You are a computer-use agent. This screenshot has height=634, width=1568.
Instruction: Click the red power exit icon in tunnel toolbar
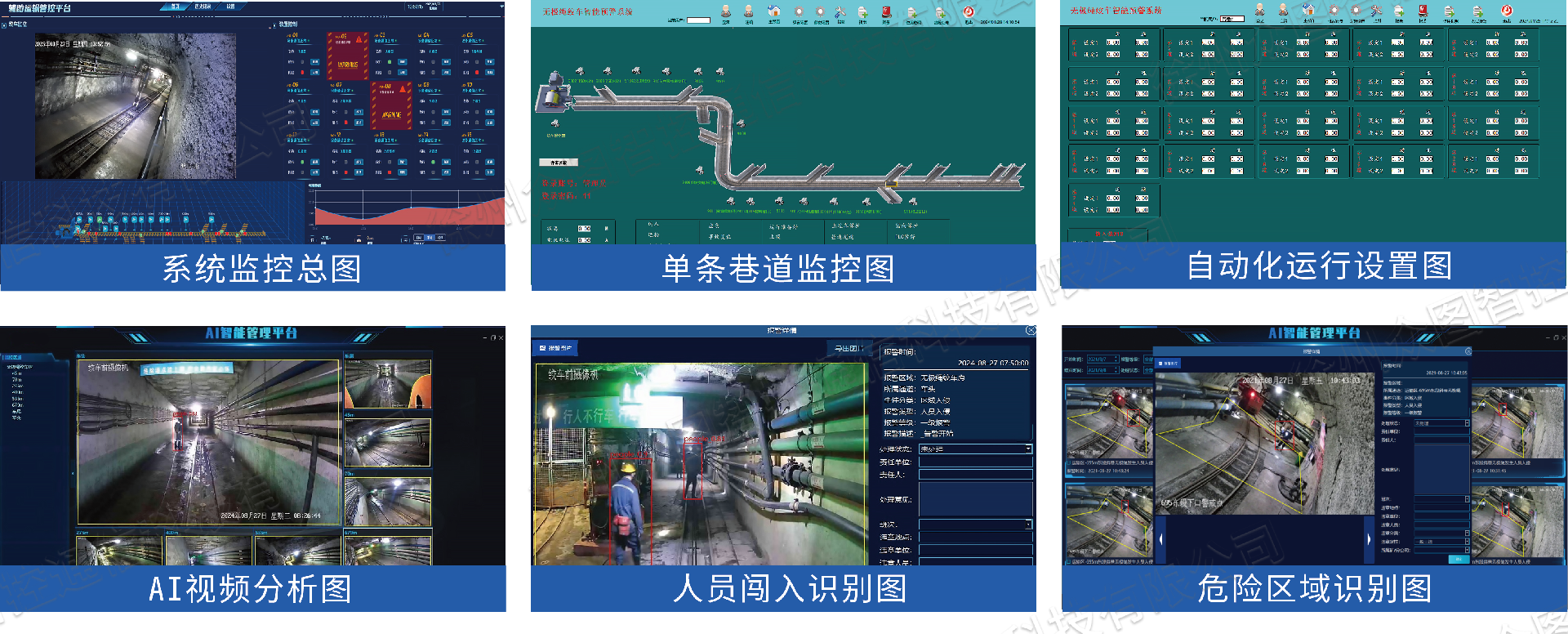(x=969, y=11)
